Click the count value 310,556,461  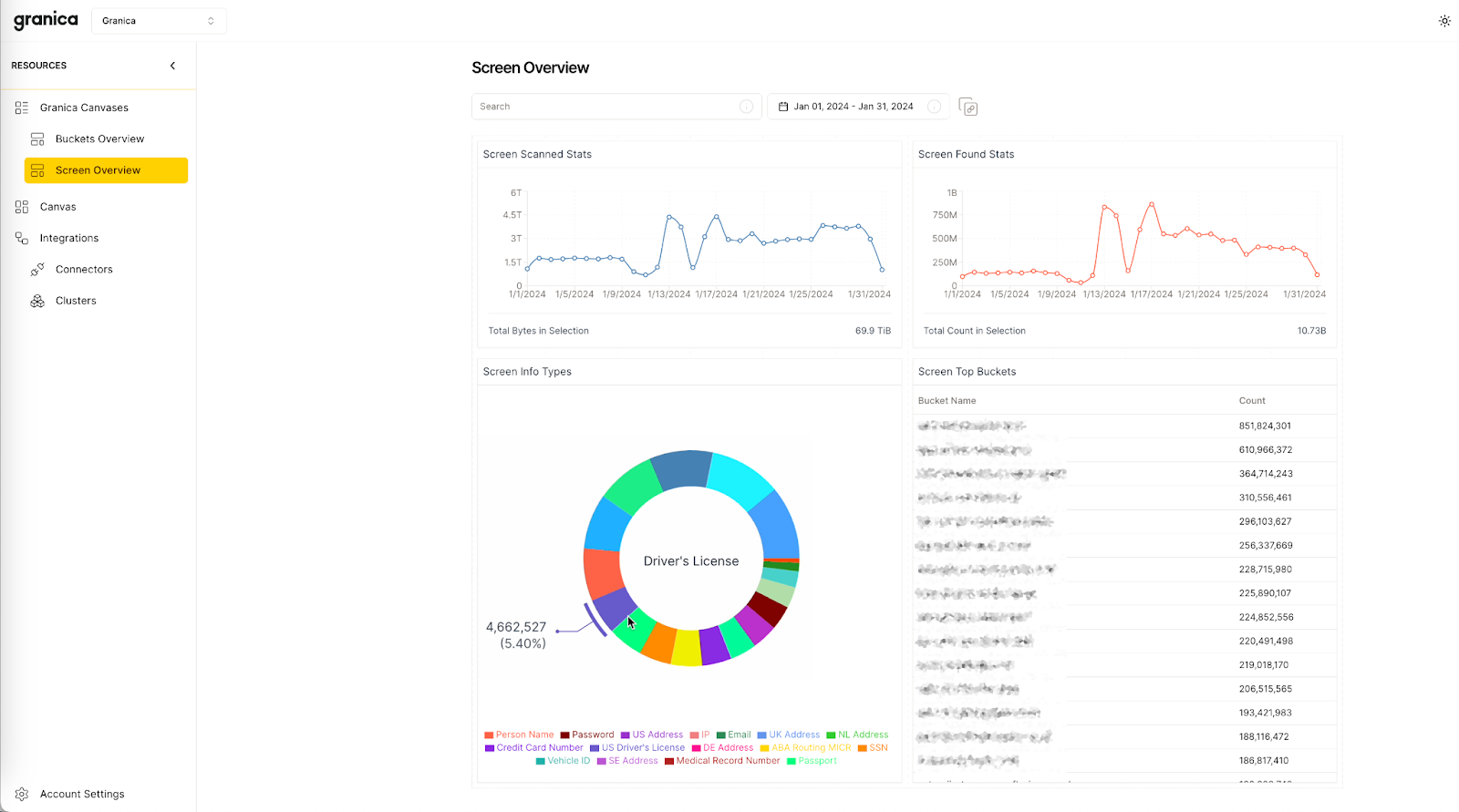coord(1265,498)
